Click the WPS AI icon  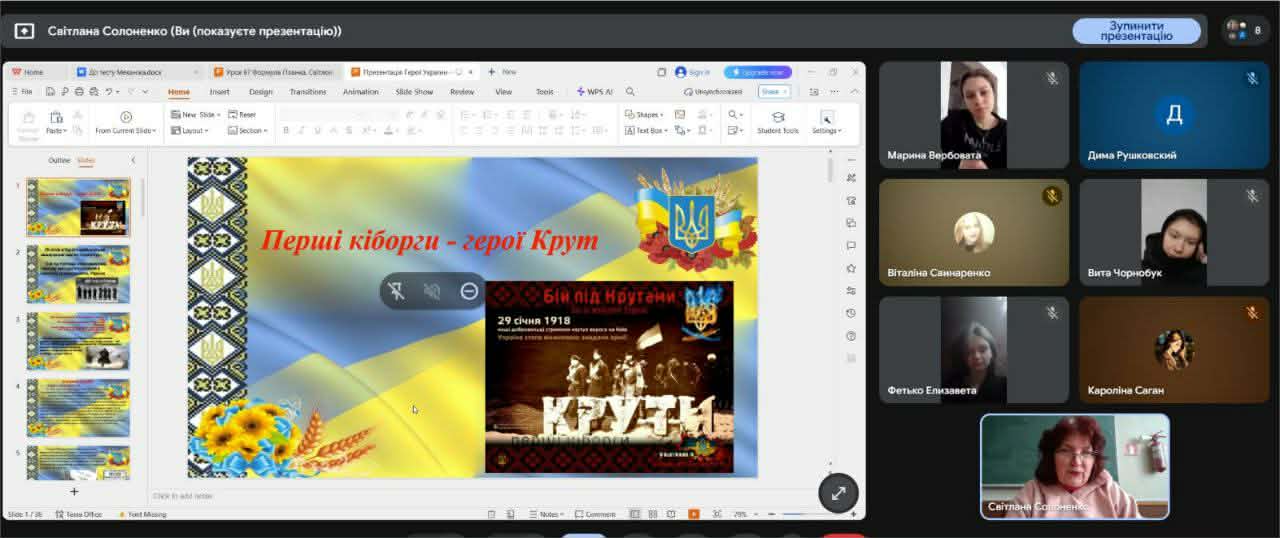click(594, 91)
